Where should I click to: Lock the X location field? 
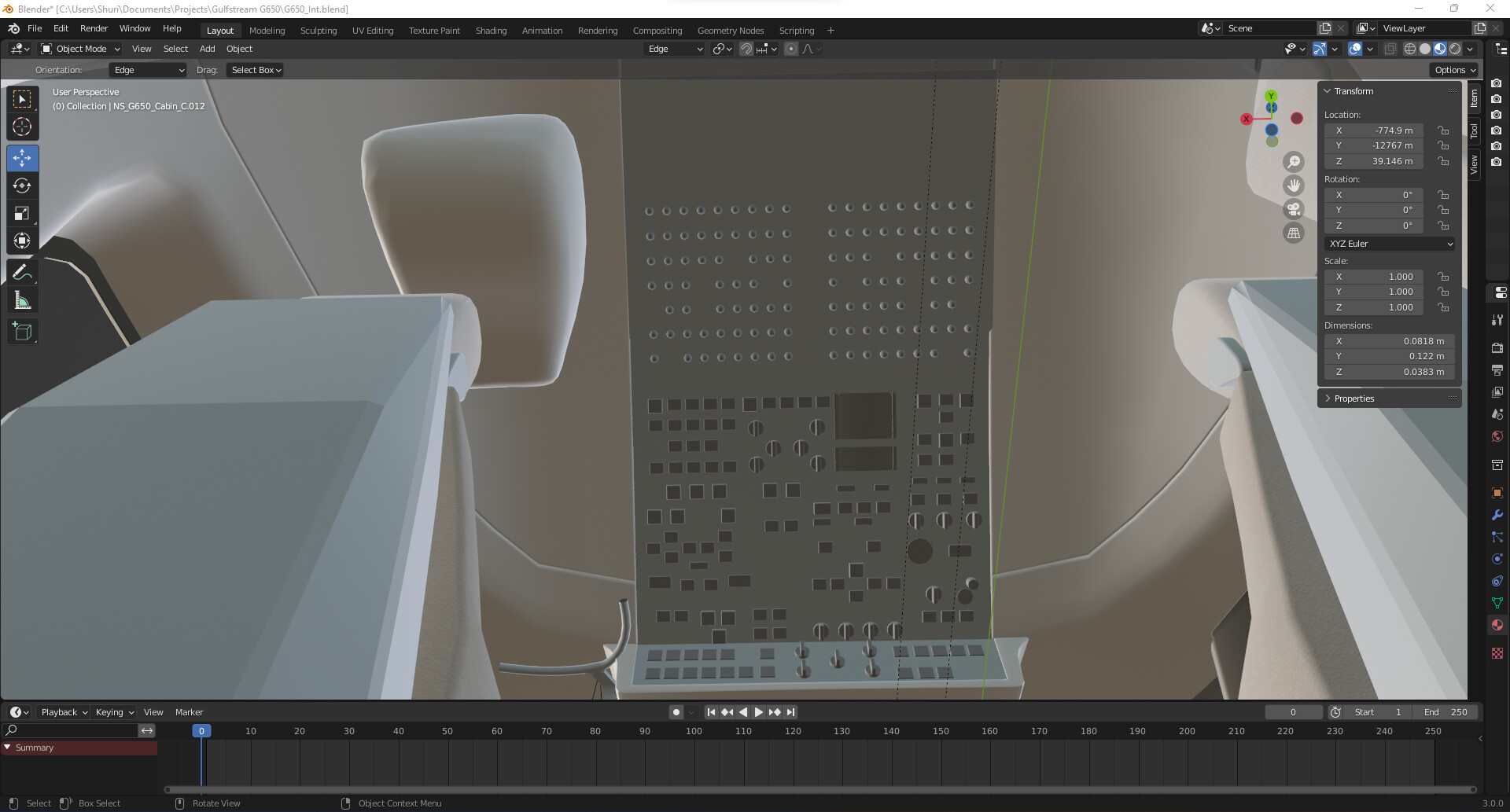tap(1443, 130)
